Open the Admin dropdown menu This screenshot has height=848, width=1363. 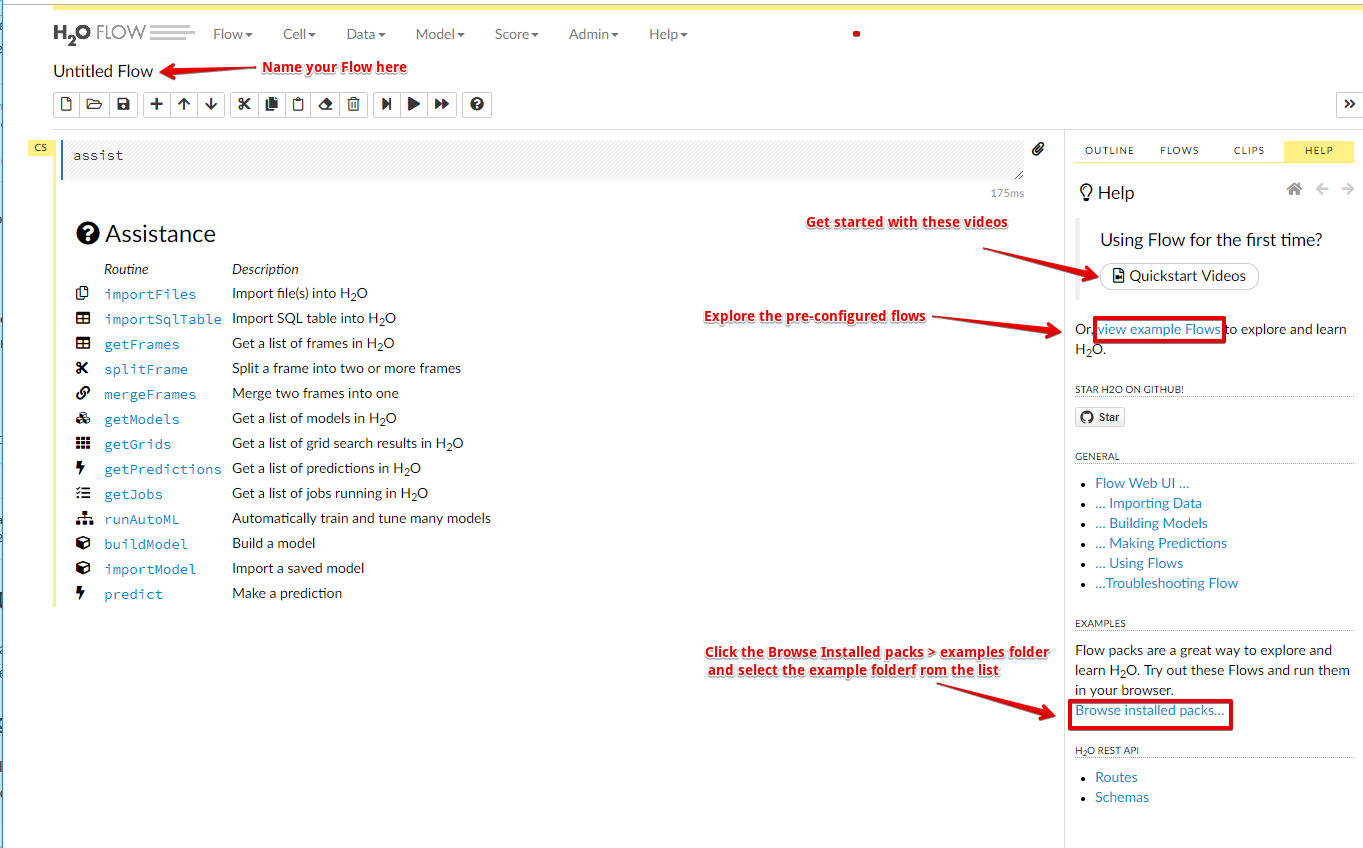(x=593, y=34)
